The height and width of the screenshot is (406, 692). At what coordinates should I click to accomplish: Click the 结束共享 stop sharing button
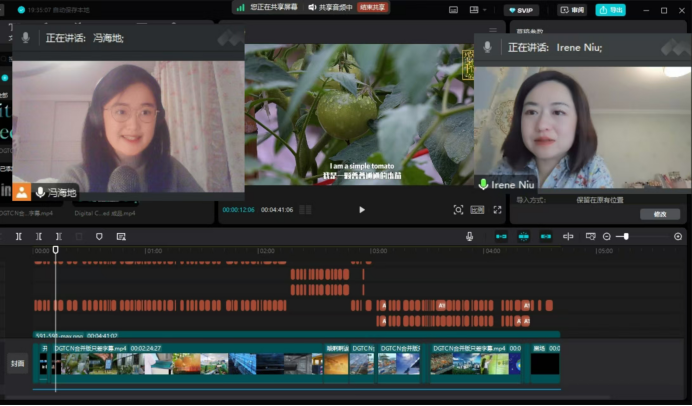point(371,7)
